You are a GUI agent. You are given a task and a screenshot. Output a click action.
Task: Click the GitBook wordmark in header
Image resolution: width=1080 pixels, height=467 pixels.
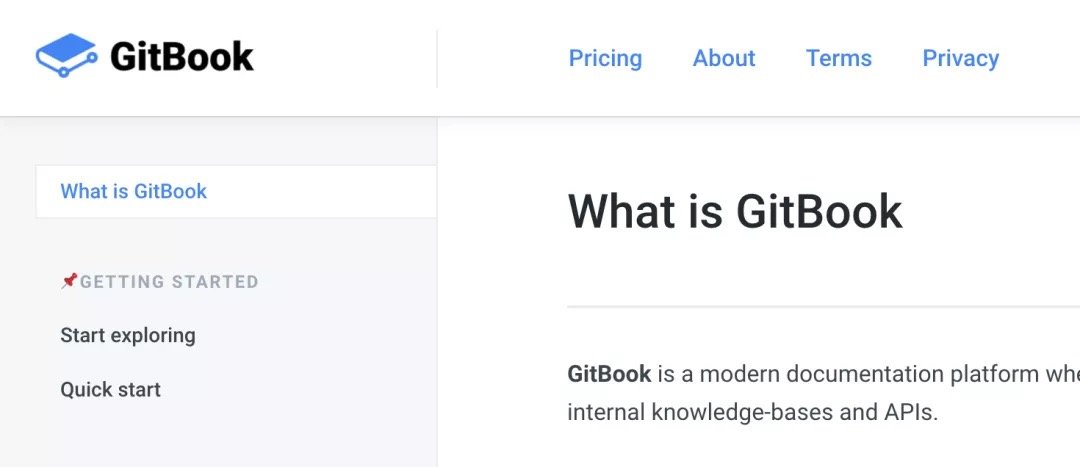(182, 56)
